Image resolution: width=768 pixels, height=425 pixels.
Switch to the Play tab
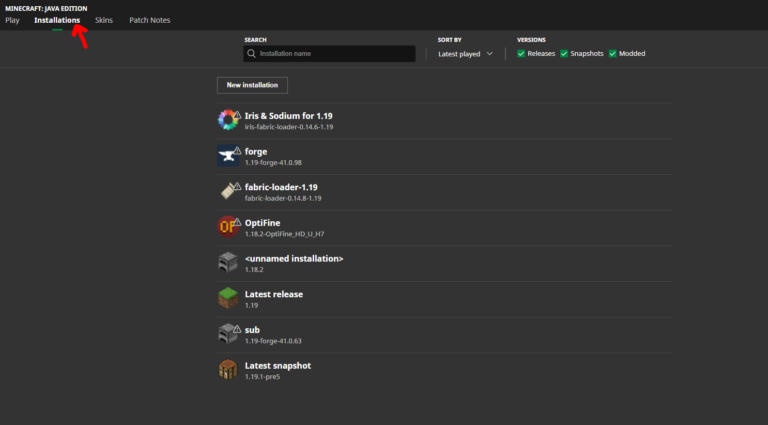click(x=12, y=20)
